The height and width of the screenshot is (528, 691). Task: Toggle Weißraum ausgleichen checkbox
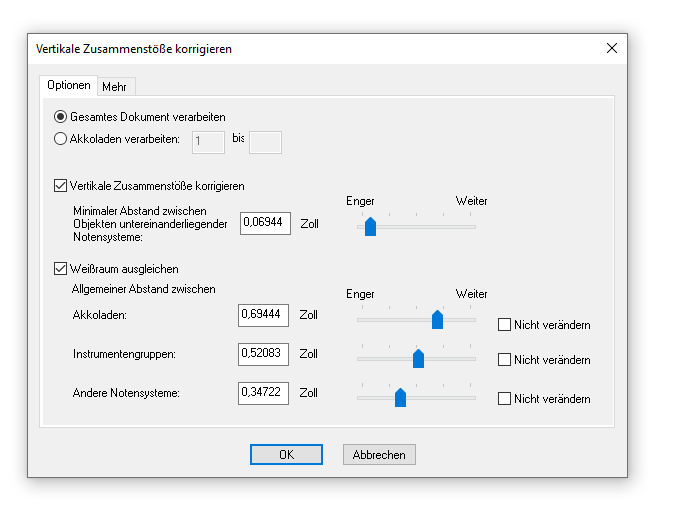coord(60,268)
